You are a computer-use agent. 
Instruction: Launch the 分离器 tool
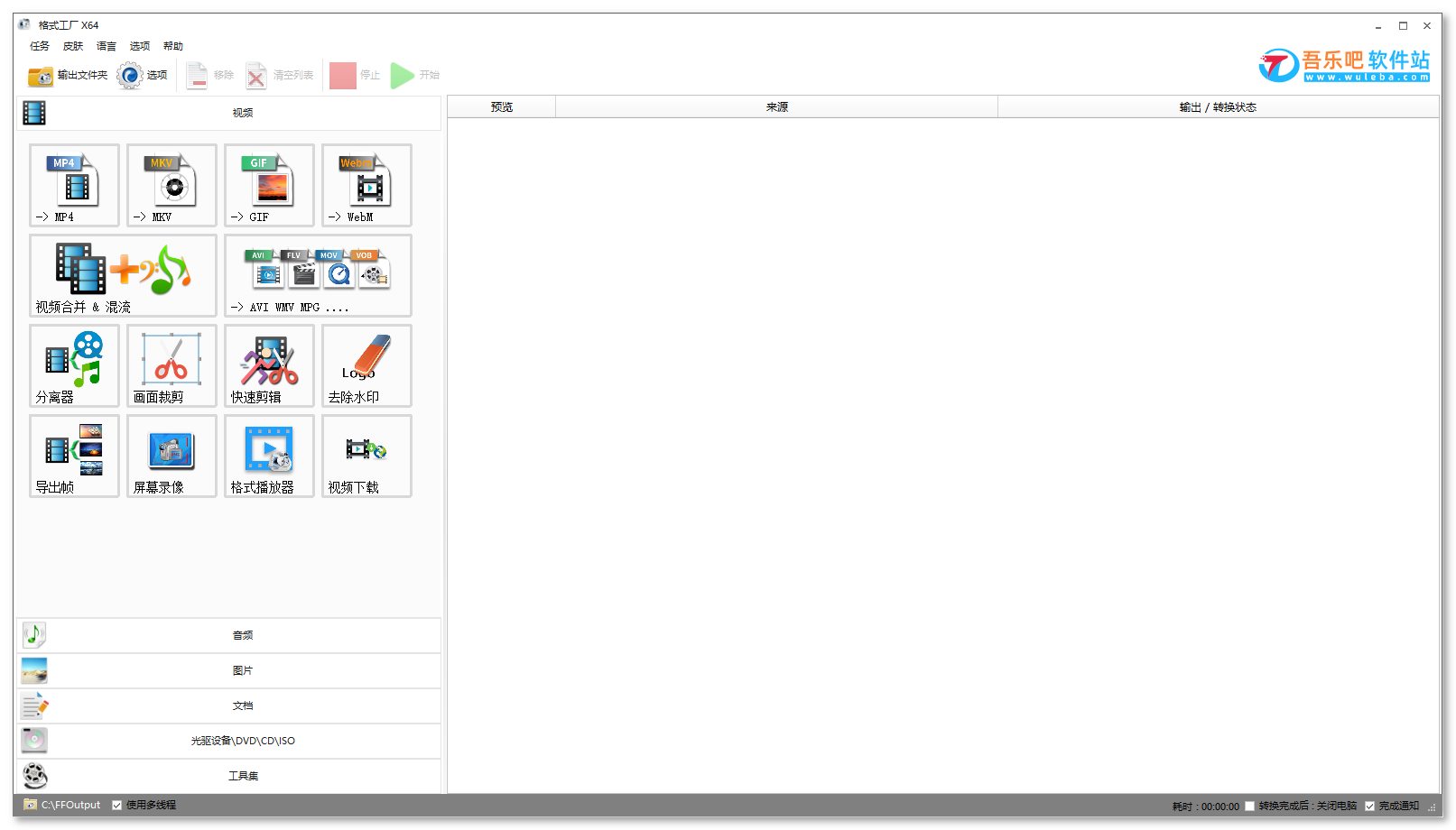click(74, 365)
